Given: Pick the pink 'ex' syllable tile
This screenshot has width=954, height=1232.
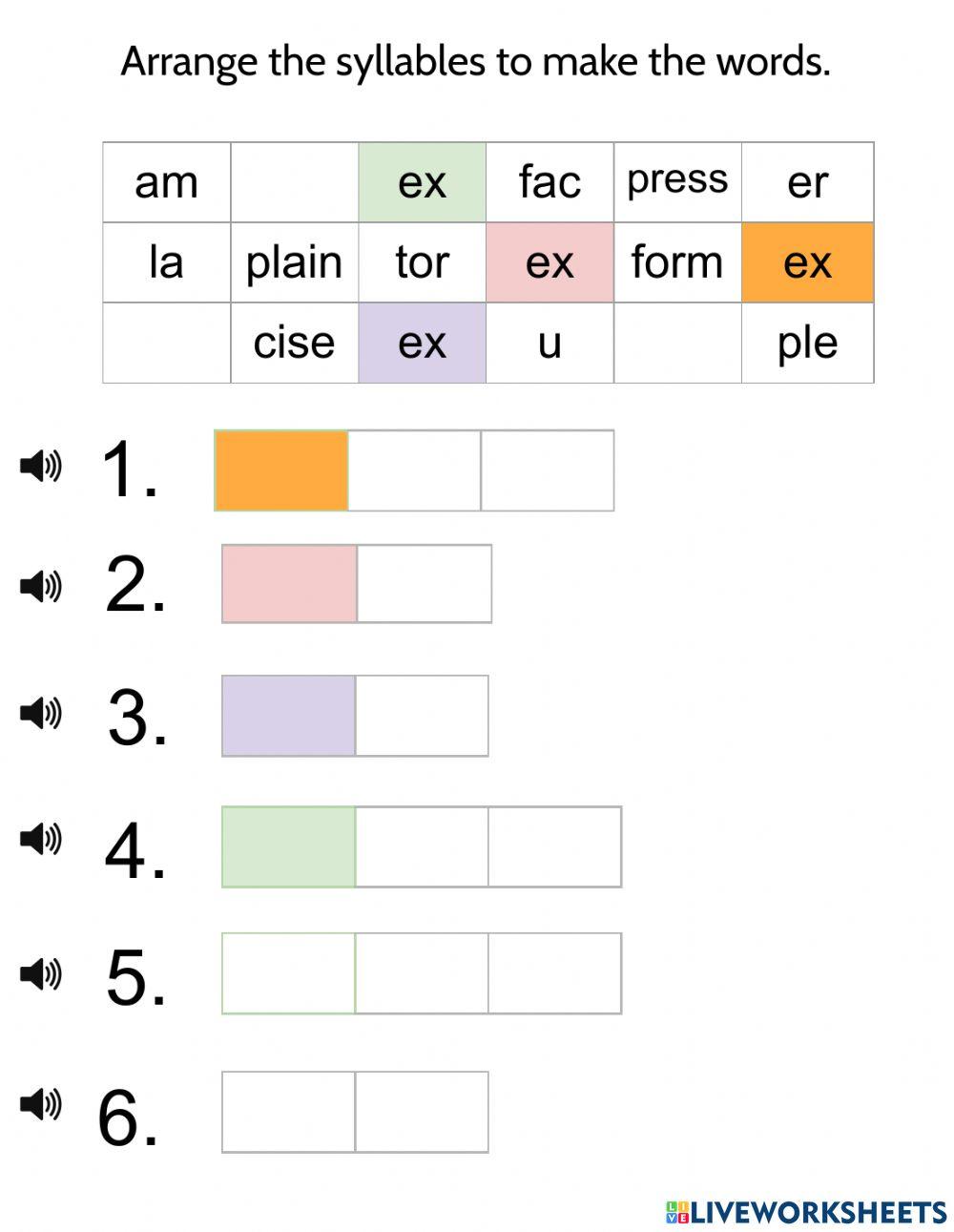Looking at the screenshot, I should point(550,262).
